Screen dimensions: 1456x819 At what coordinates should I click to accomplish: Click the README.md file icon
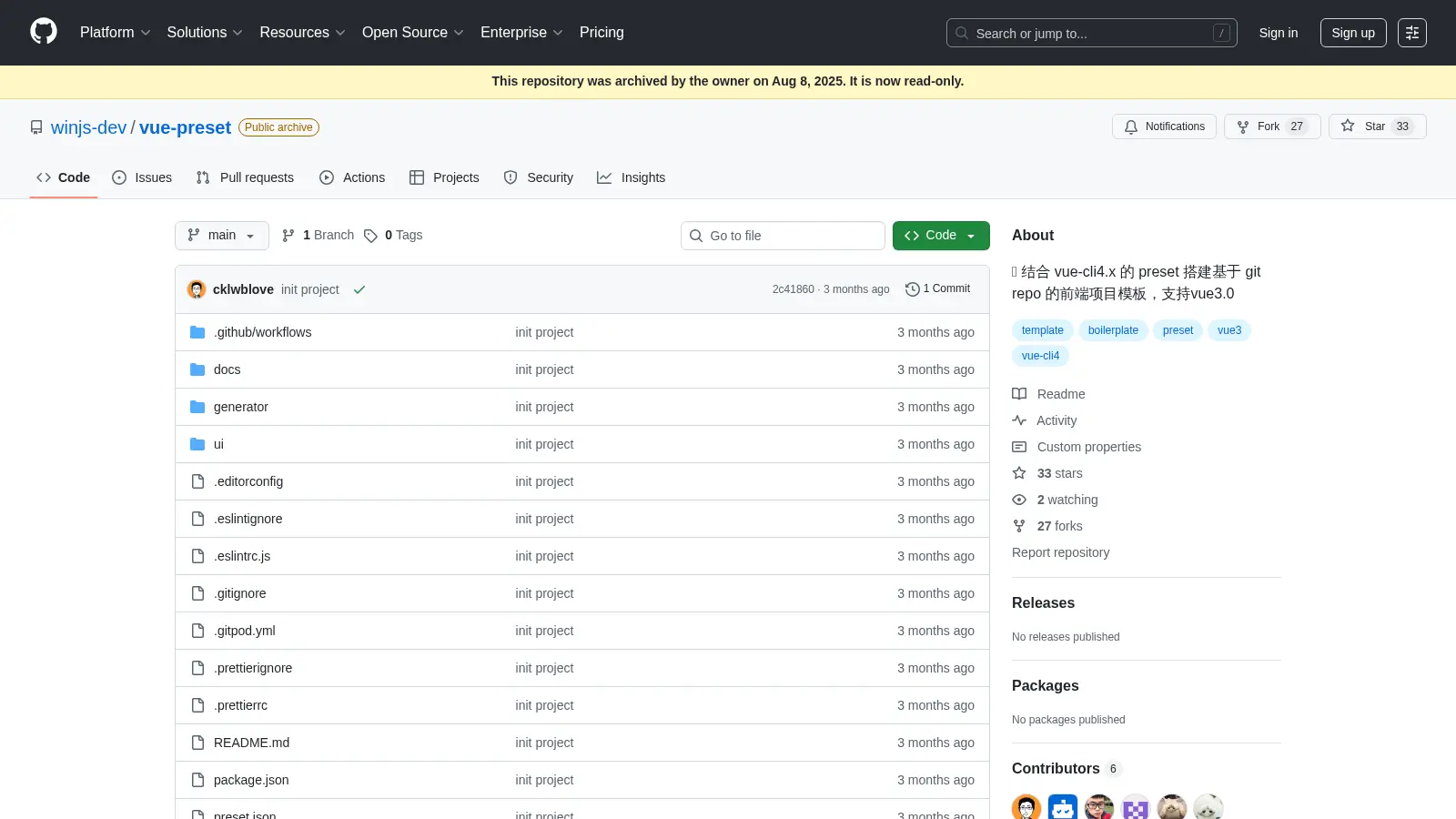(x=197, y=743)
